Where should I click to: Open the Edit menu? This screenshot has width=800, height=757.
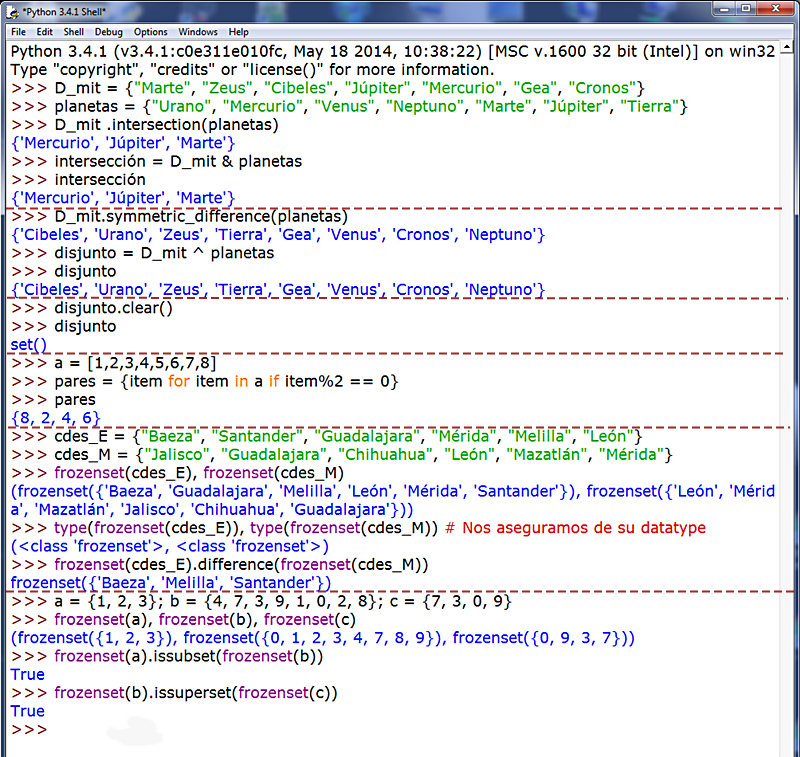44,31
